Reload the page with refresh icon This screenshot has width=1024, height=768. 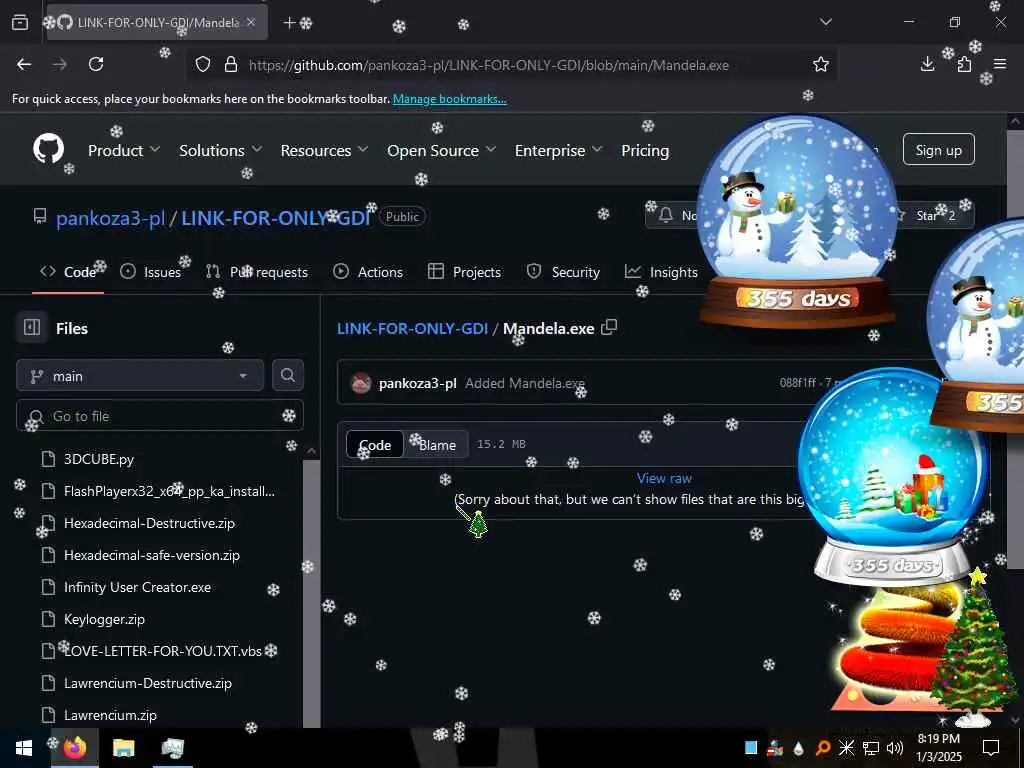click(x=96, y=64)
